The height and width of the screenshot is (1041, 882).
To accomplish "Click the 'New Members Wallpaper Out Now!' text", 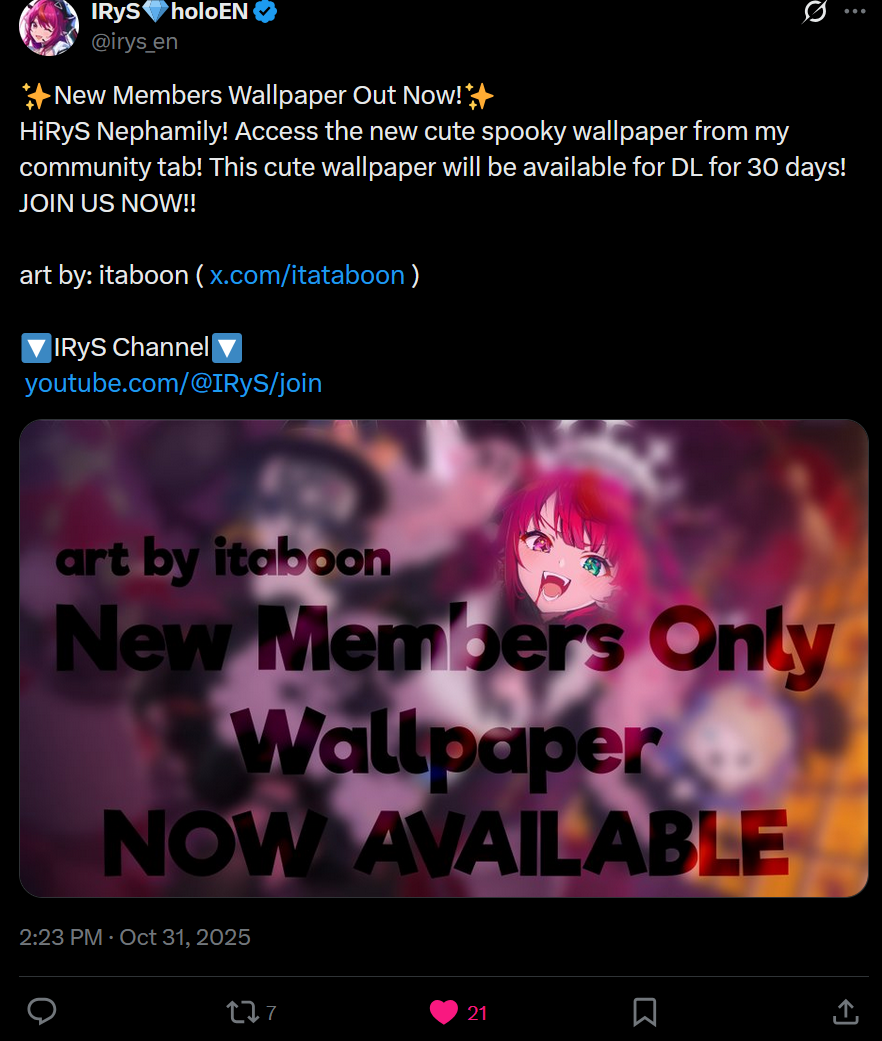I will 258,96.
